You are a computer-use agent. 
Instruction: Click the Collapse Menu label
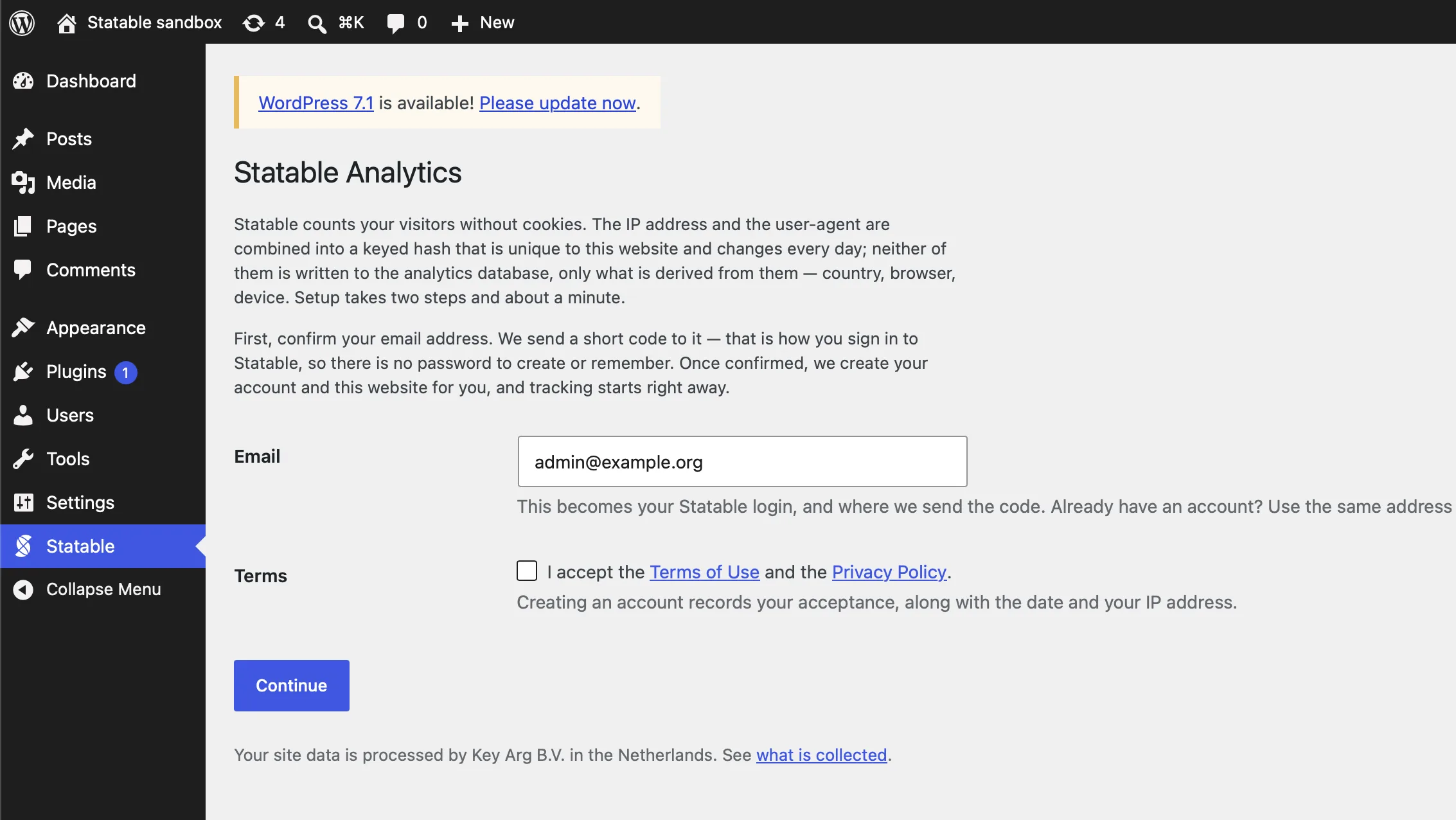tap(103, 589)
